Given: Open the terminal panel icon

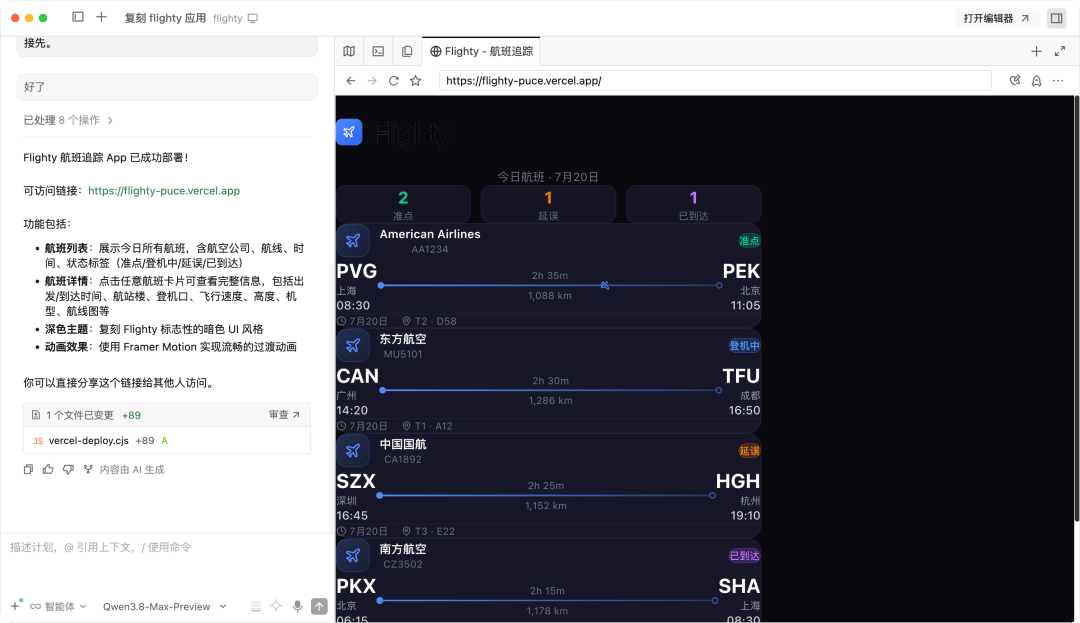Looking at the screenshot, I should (x=378, y=52).
